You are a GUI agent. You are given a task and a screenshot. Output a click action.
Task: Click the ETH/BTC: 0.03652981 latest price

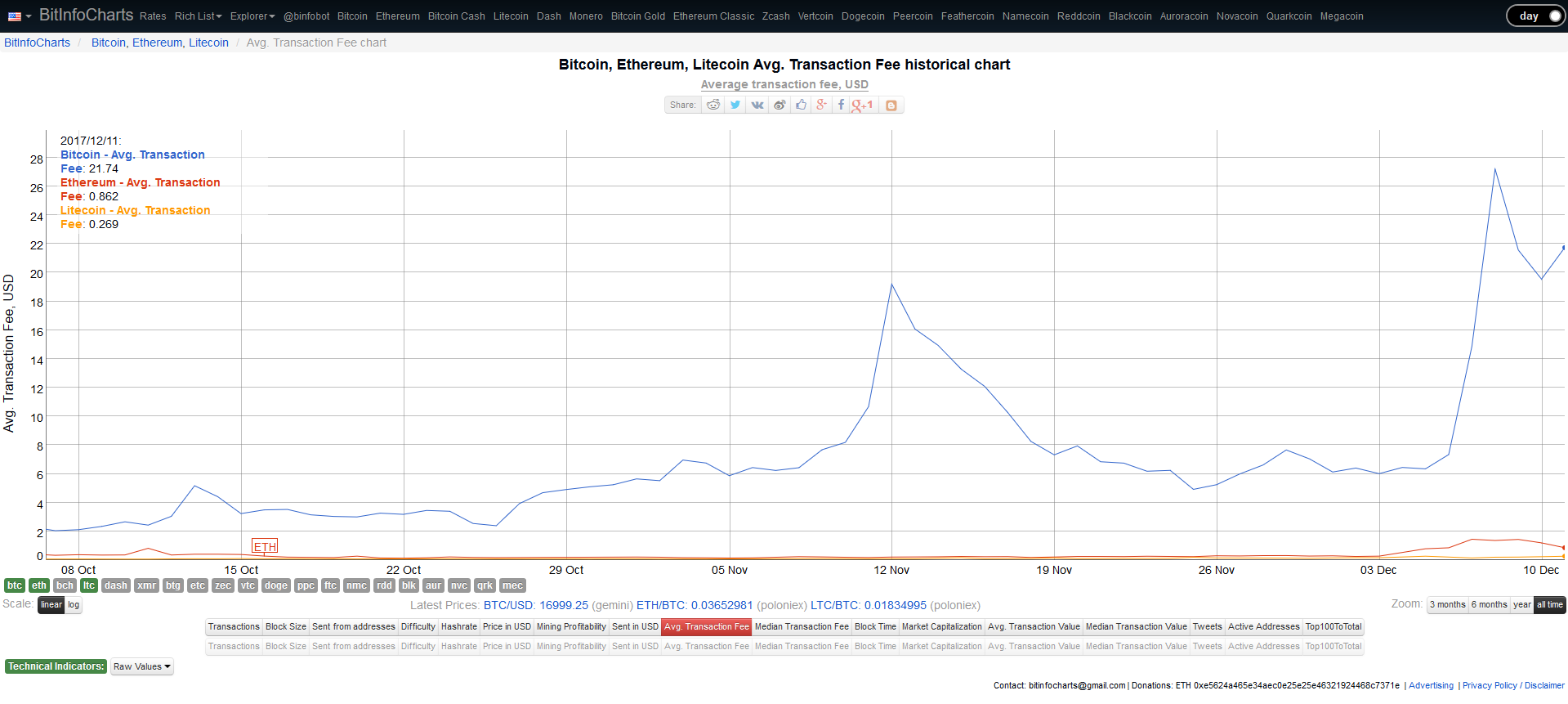pyautogui.click(x=695, y=605)
